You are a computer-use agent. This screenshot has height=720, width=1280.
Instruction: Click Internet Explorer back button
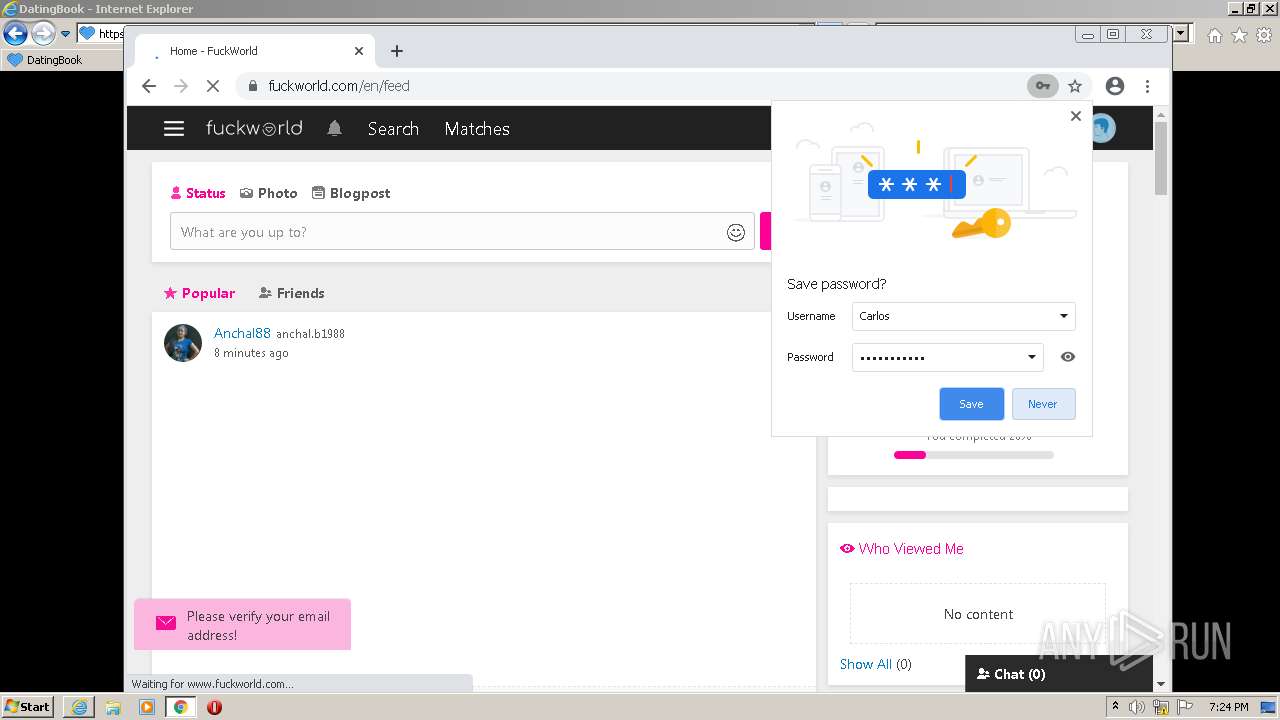(15, 33)
